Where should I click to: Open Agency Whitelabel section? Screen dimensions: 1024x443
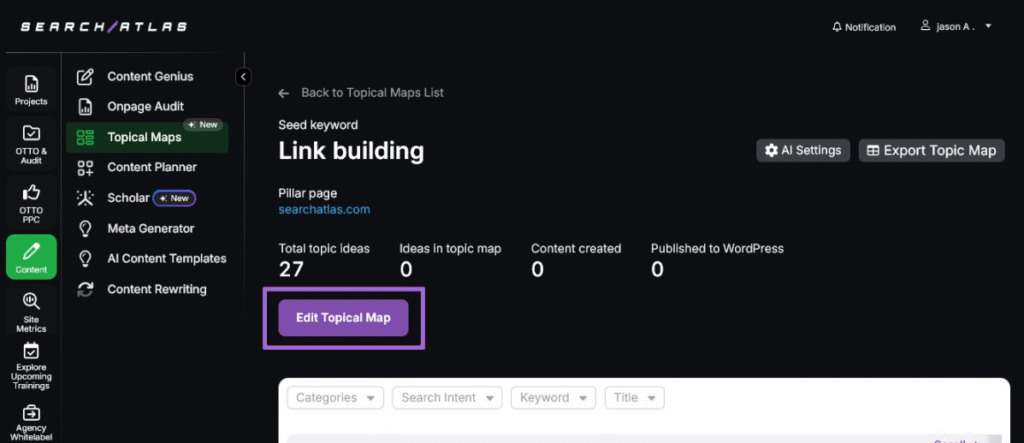(31, 422)
